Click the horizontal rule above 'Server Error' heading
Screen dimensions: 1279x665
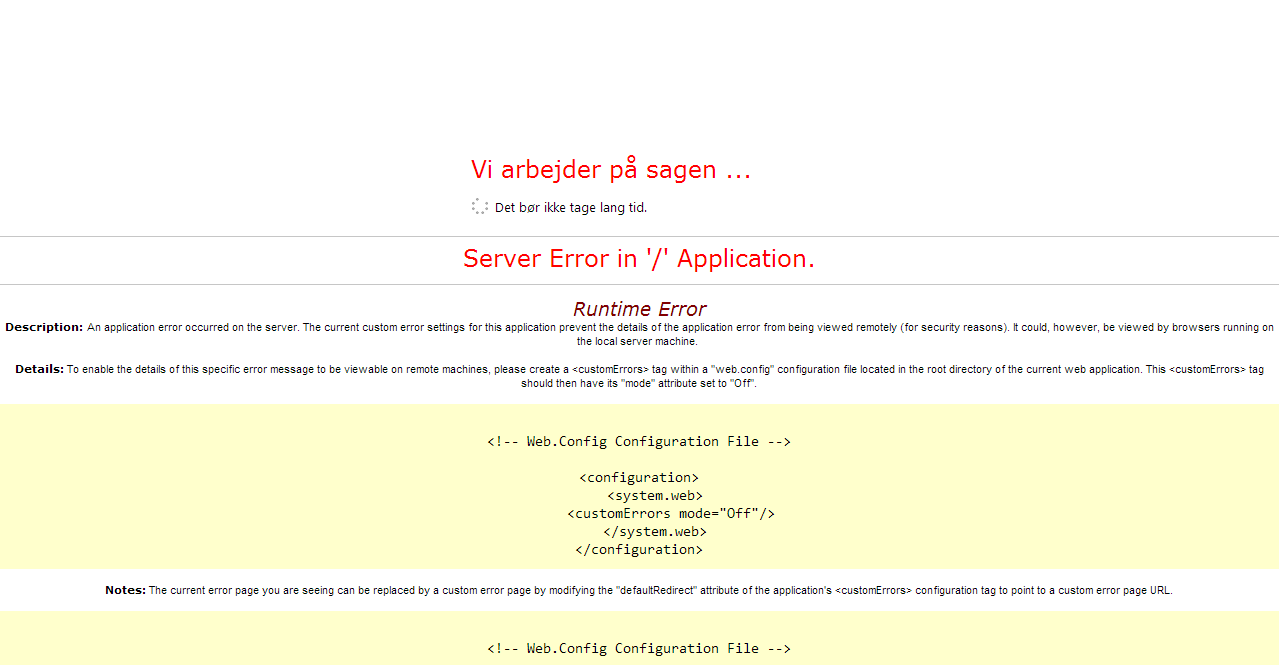click(x=639, y=236)
